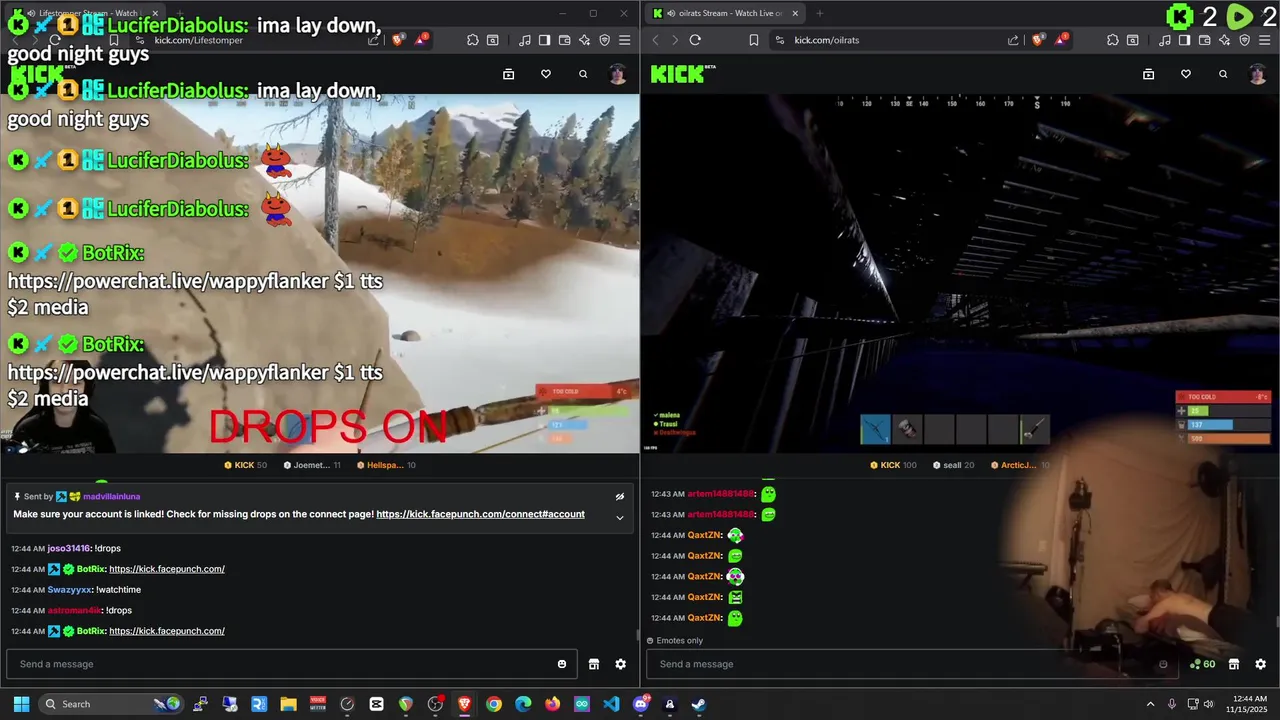This screenshot has width=1280, height=720.
Task: Open the 60 channel points button
Action: [1202, 664]
